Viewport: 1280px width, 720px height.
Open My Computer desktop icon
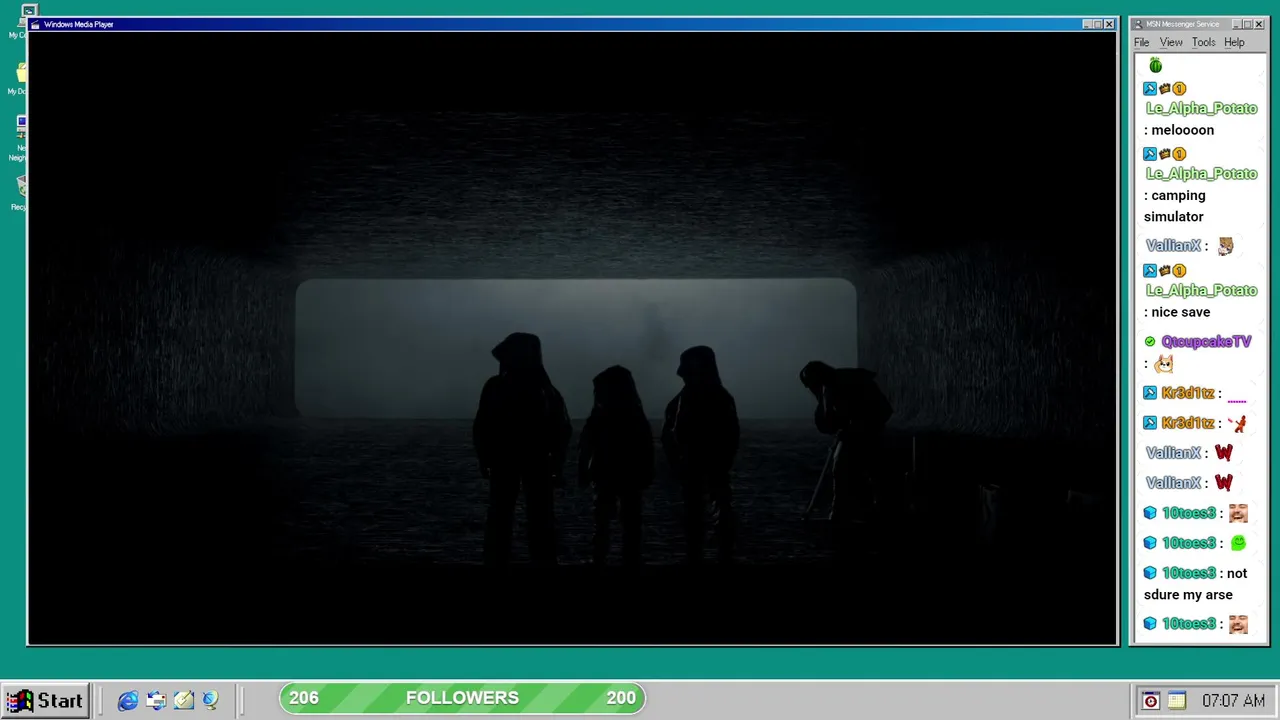[22, 21]
